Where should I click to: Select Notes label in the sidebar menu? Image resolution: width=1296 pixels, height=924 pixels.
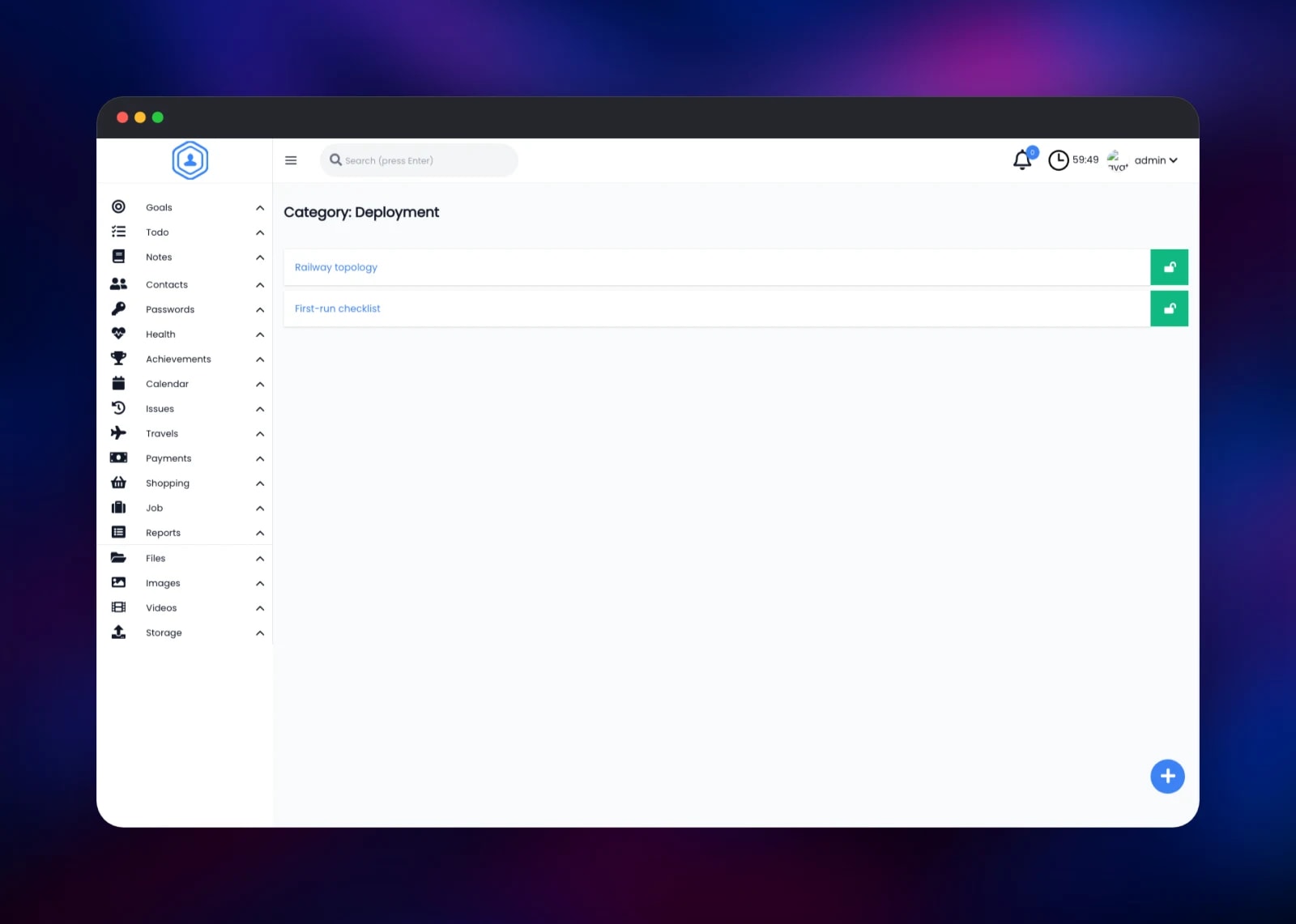point(159,257)
